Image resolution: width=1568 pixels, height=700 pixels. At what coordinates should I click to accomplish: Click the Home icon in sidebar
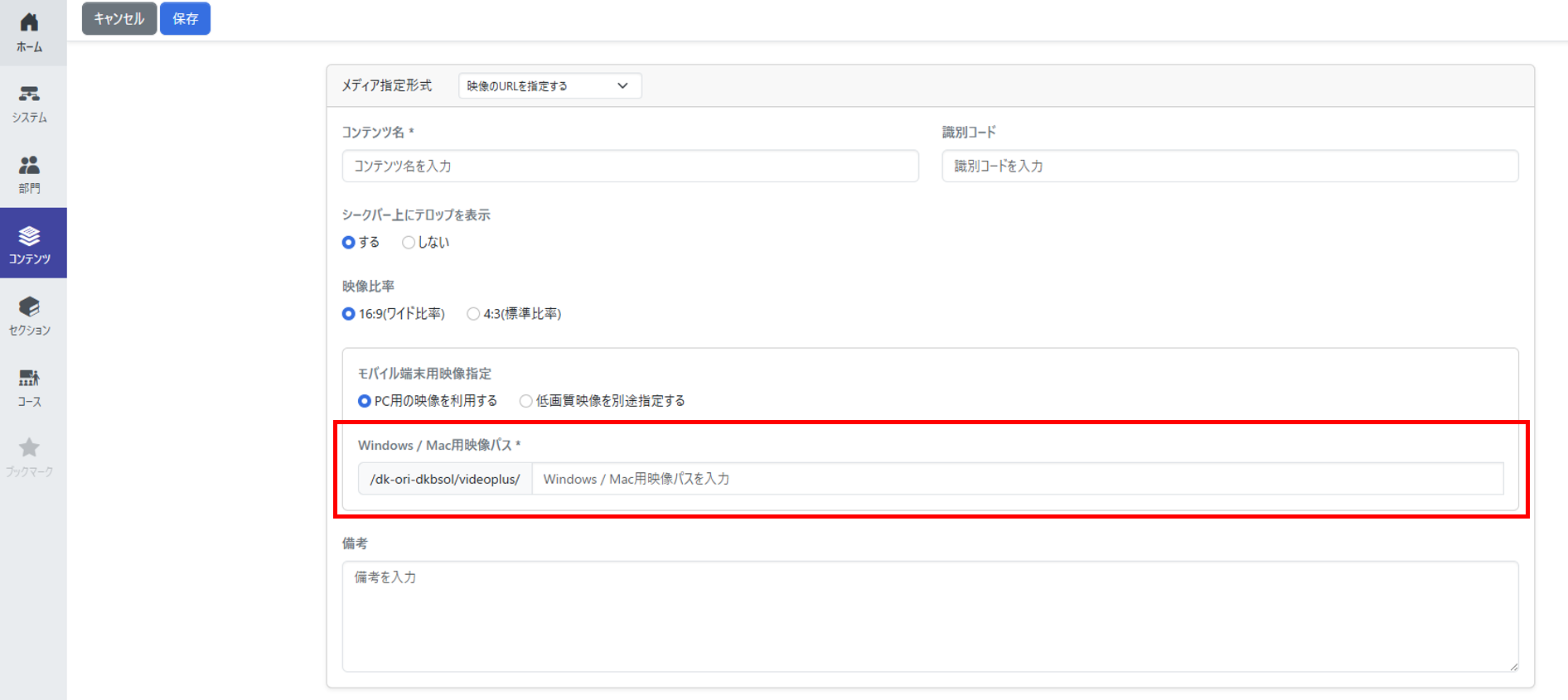(29, 23)
